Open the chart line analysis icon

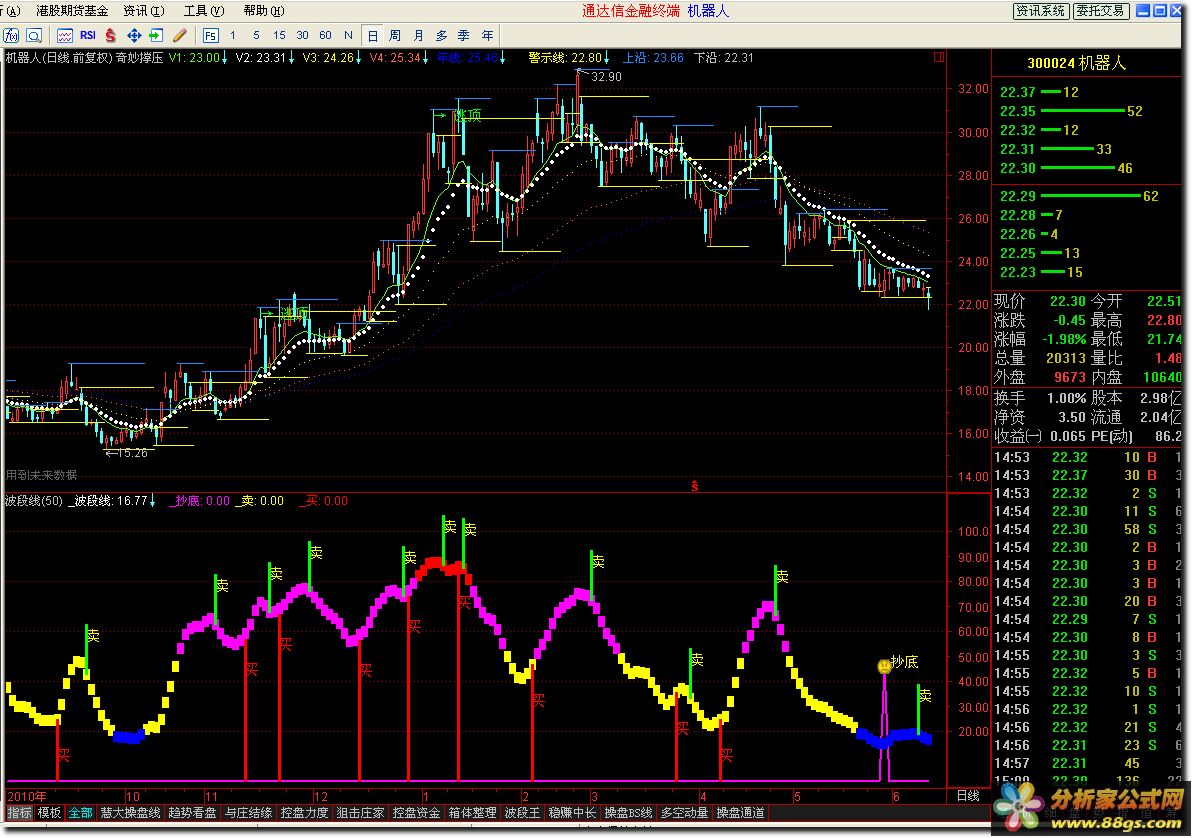65,36
